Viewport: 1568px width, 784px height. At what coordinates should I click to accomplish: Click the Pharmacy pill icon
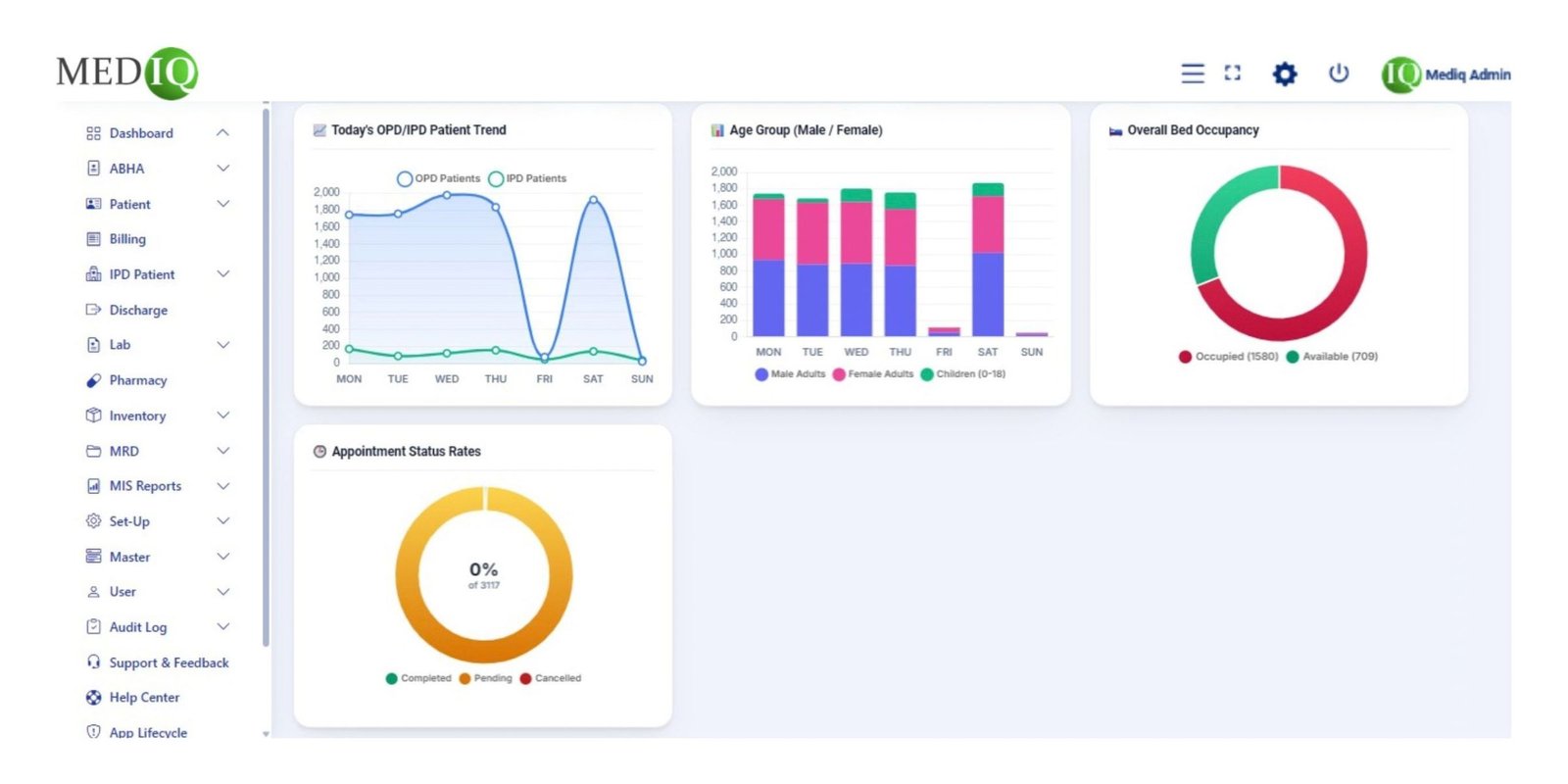(x=93, y=380)
